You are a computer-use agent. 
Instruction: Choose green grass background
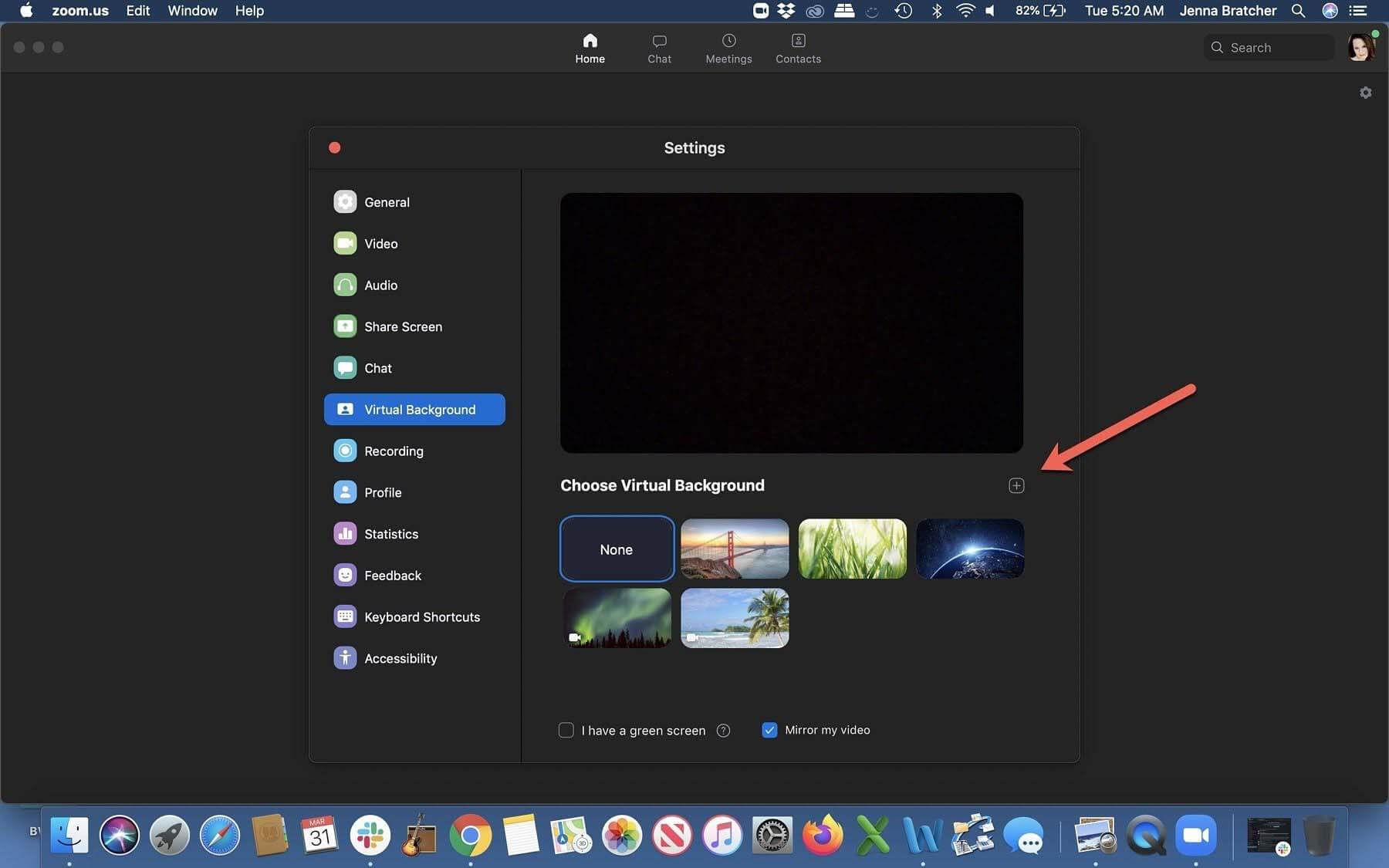tap(852, 549)
